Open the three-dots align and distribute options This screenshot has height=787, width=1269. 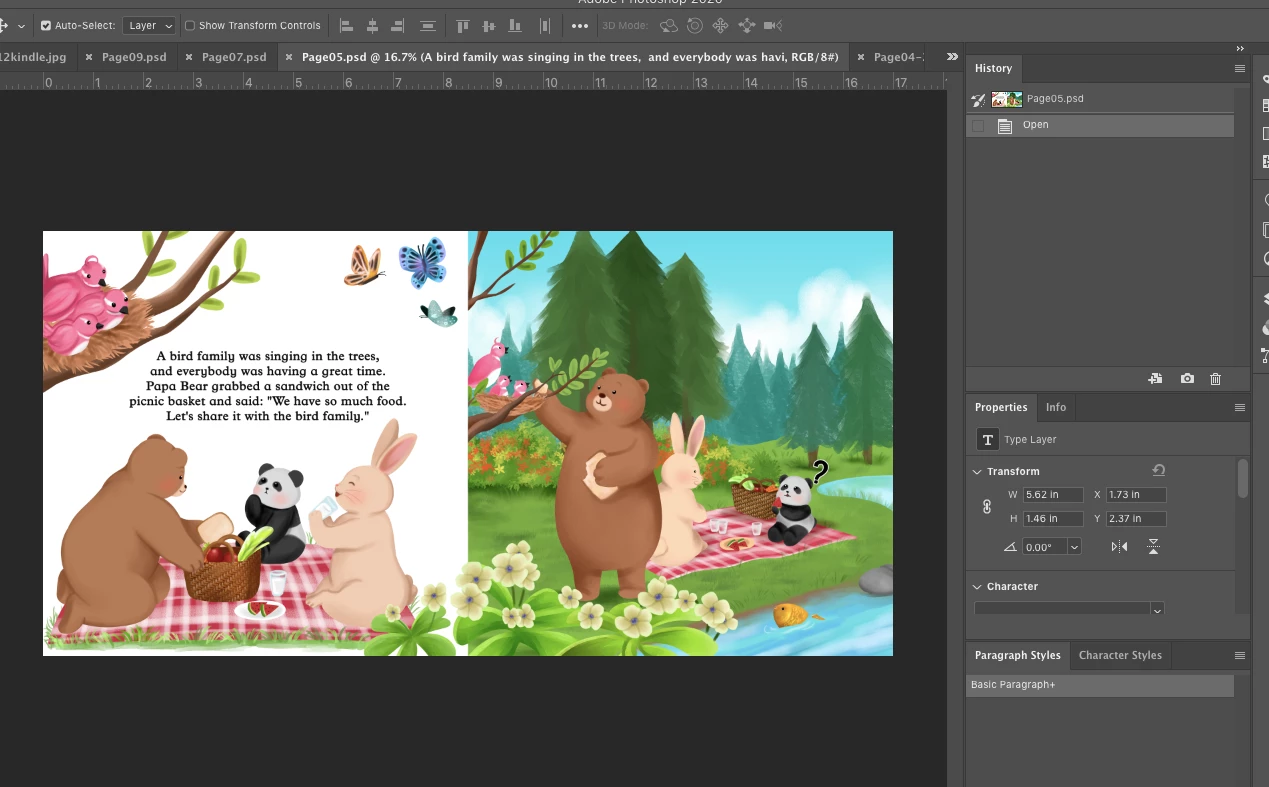(x=580, y=26)
